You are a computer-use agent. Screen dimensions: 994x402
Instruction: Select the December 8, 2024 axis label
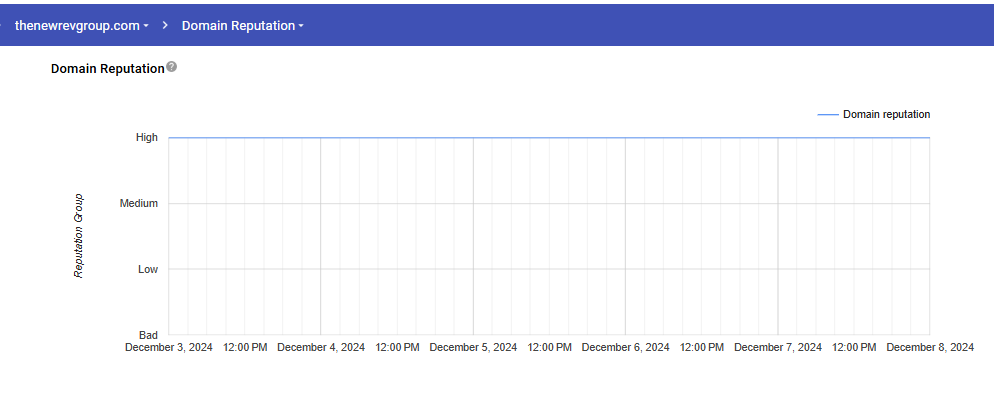click(x=930, y=348)
